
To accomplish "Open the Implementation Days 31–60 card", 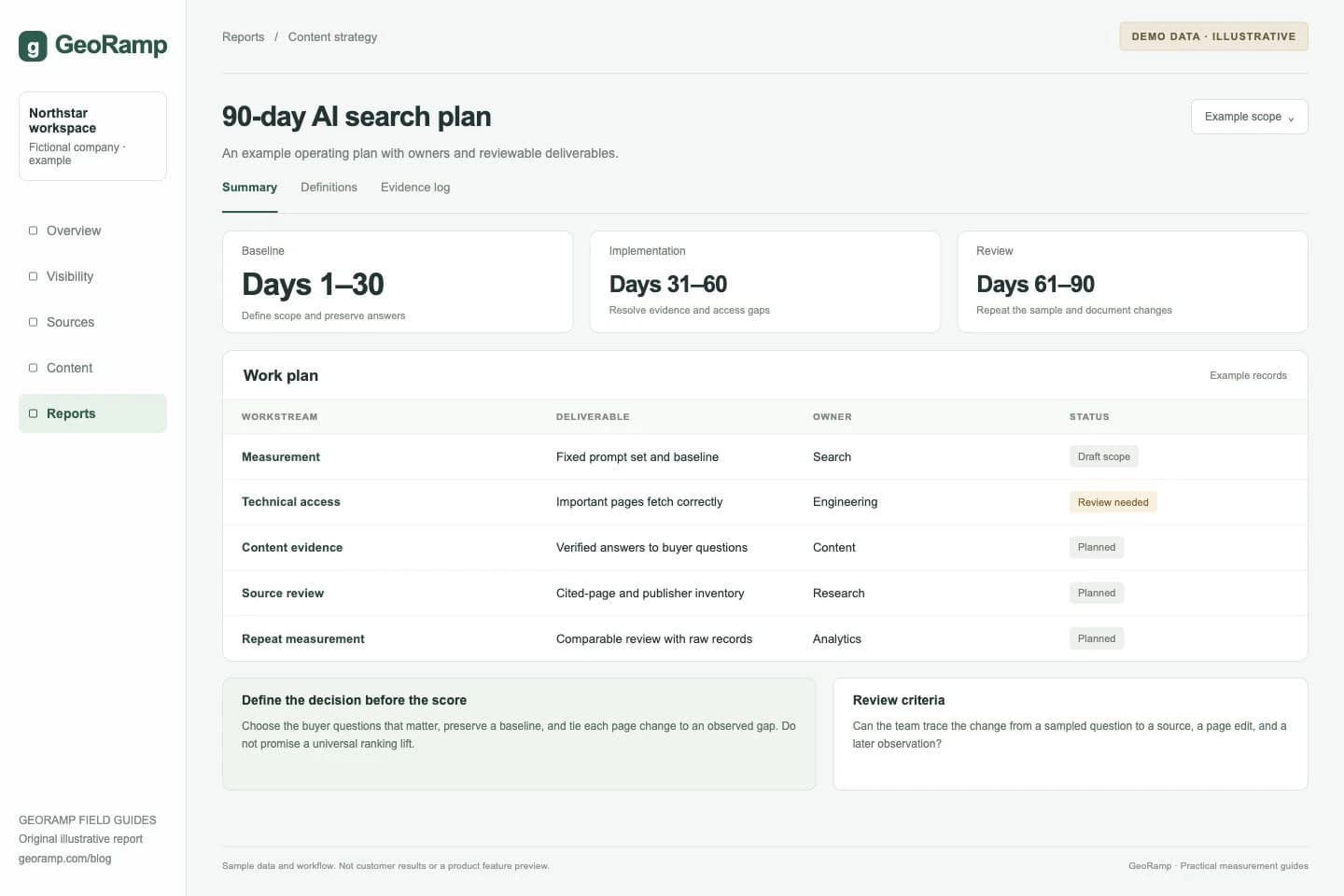I will click(764, 282).
